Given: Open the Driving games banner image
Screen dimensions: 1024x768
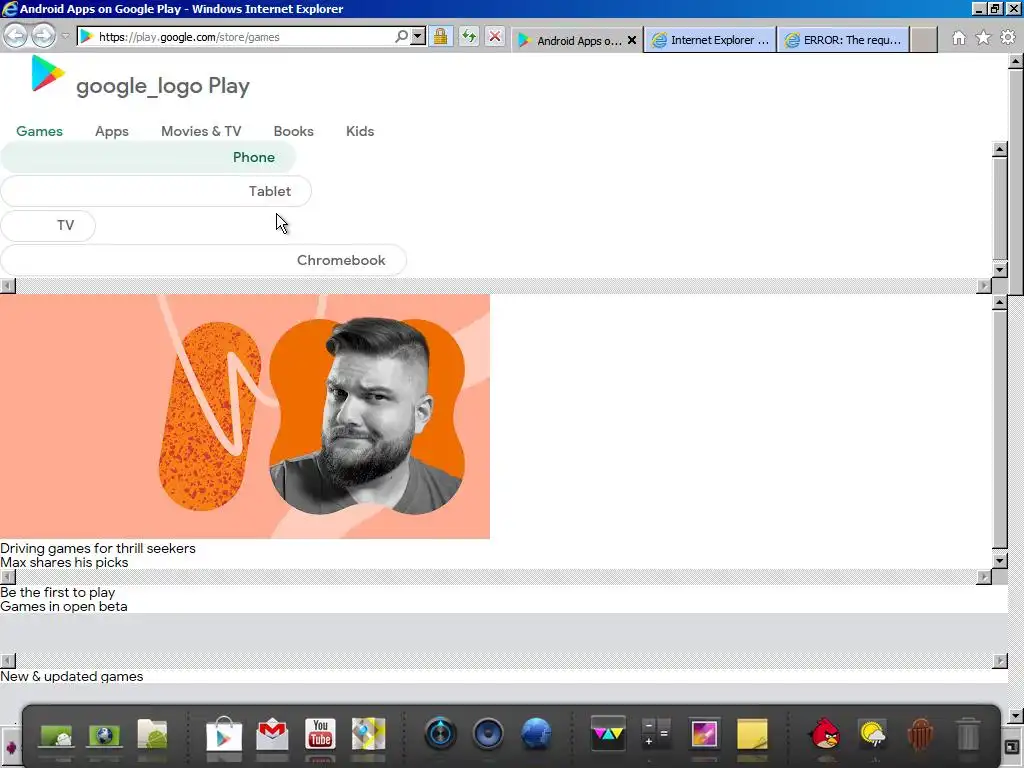Looking at the screenshot, I should 245,417.
